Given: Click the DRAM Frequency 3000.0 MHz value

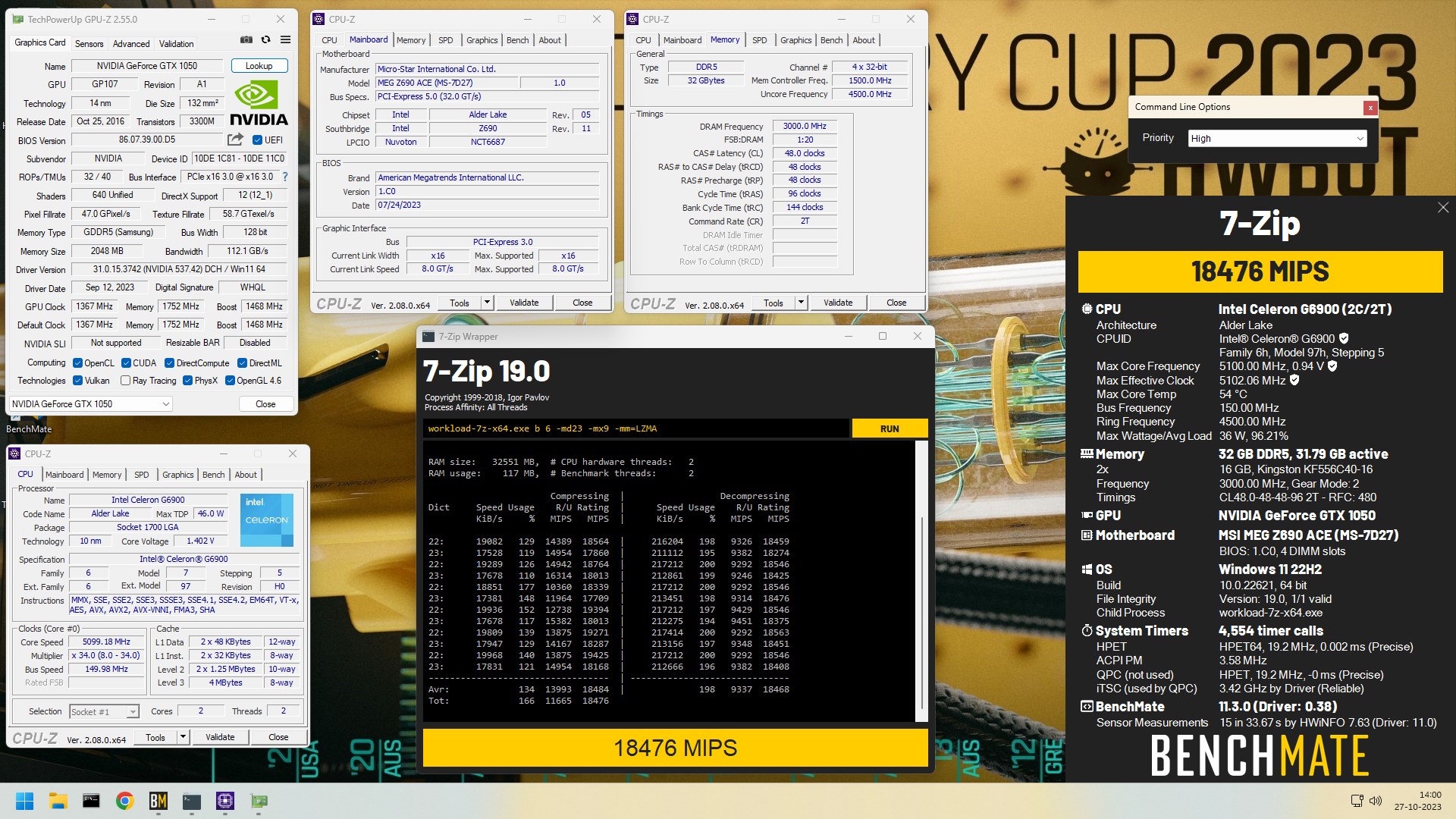Looking at the screenshot, I should click(x=805, y=127).
